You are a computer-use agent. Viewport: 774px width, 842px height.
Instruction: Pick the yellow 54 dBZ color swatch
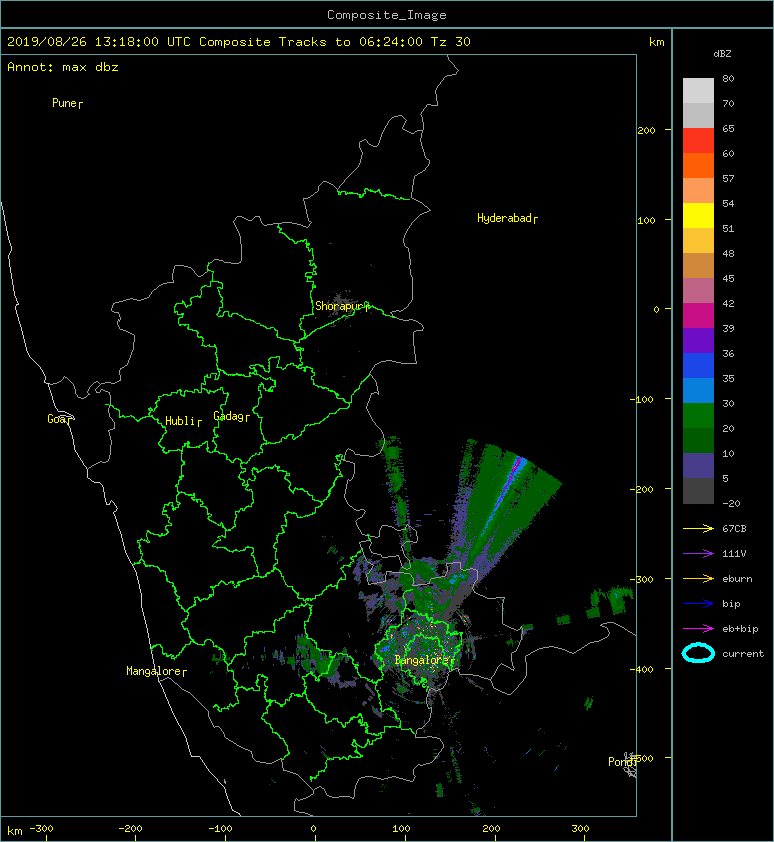pos(698,215)
